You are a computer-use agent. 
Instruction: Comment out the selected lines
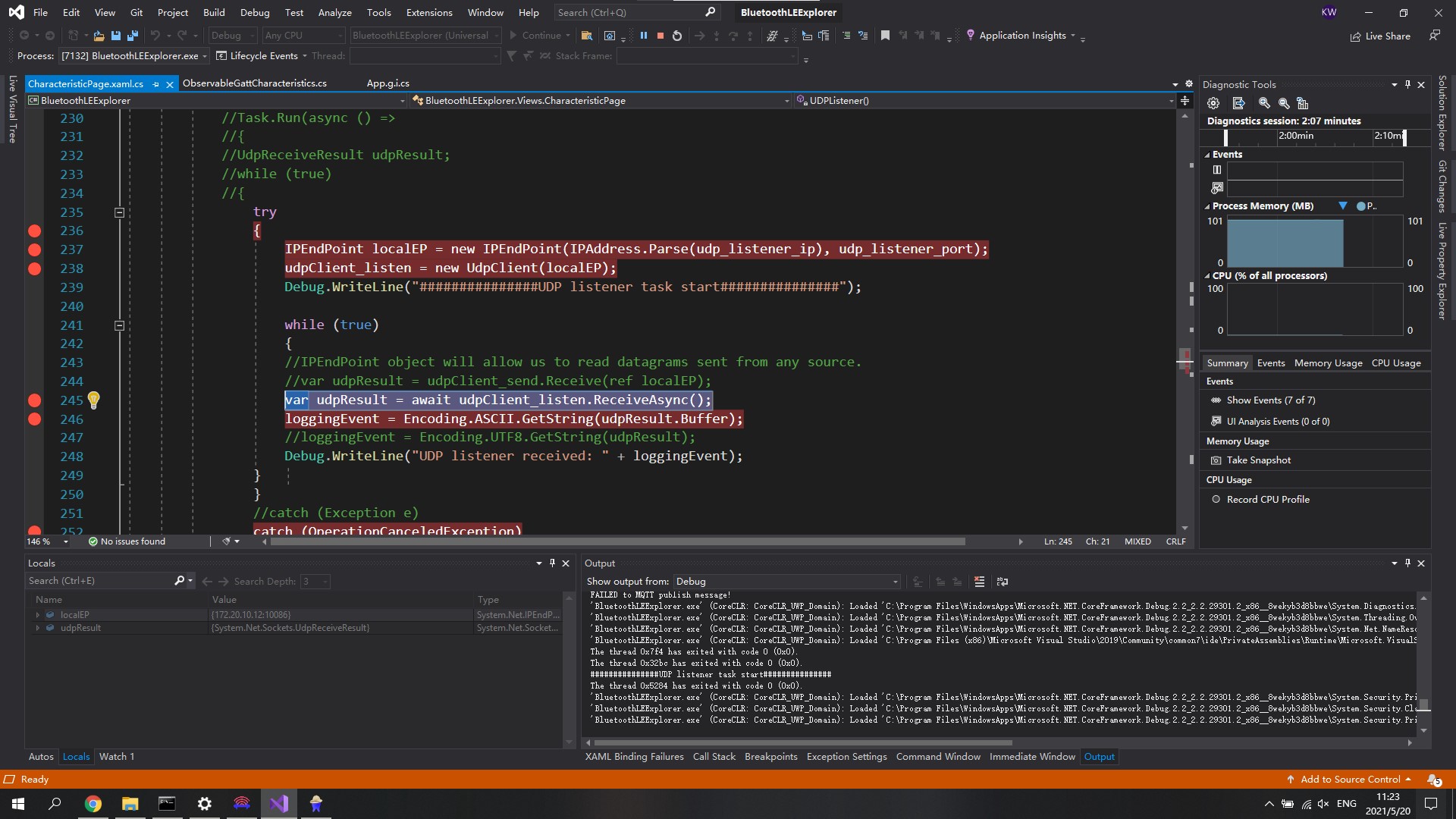846,36
